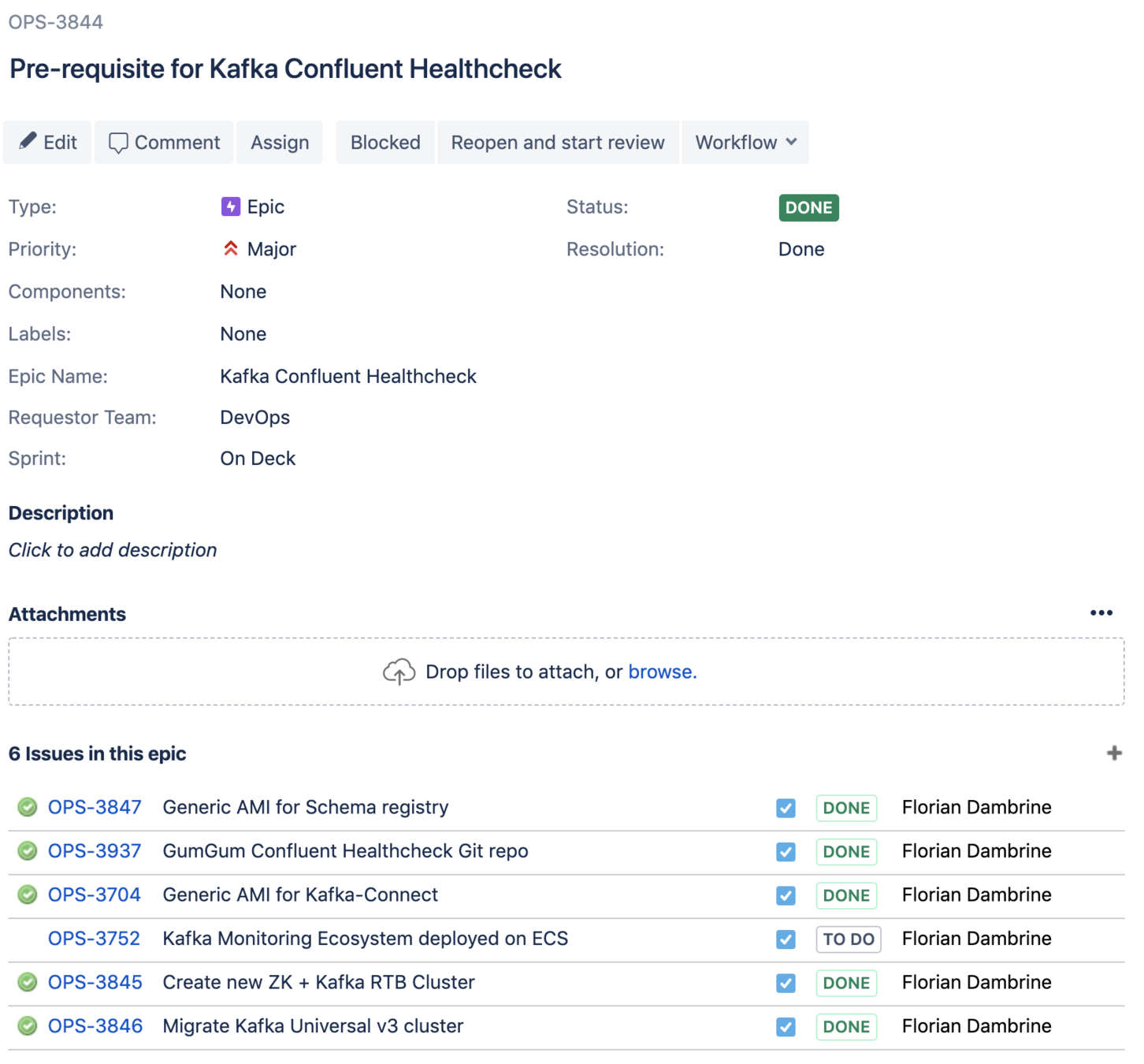Click the DONE status badge

[x=808, y=207]
